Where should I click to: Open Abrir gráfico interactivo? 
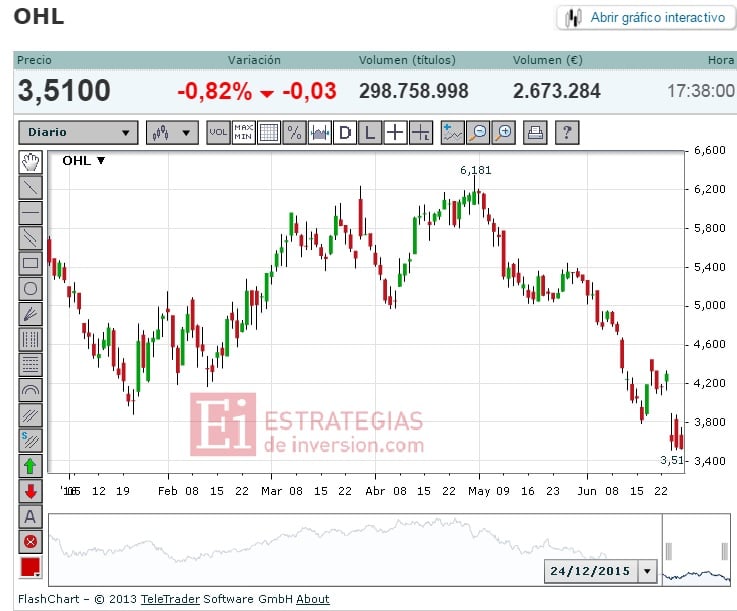(658, 17)
